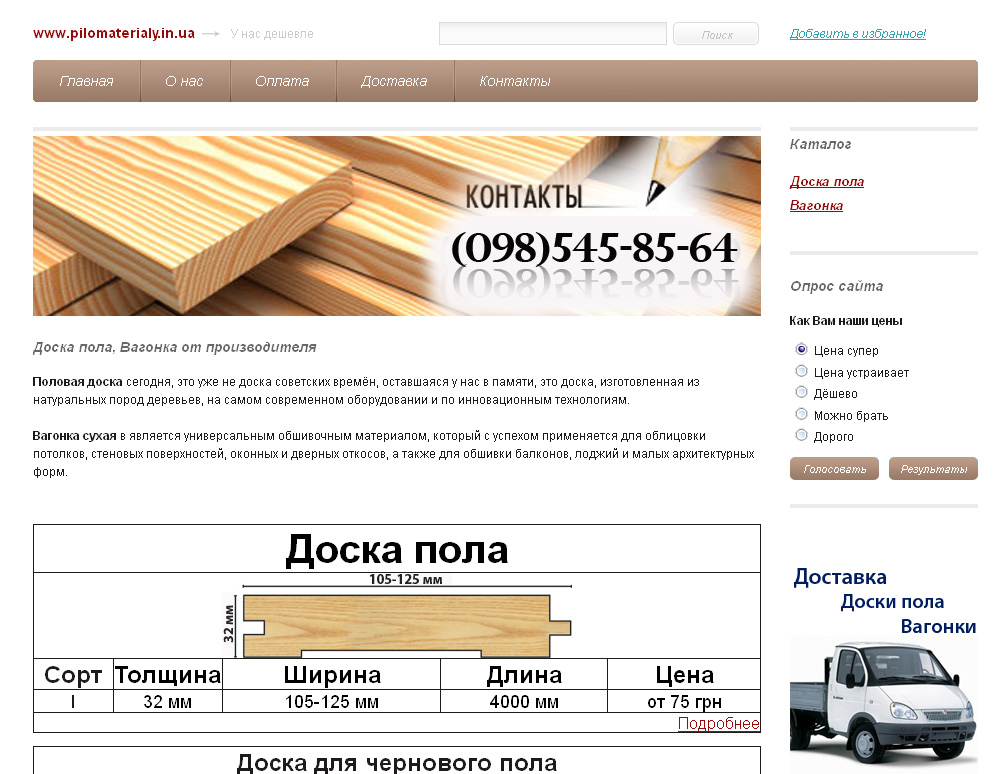The height and width of the screenshot is (774, 994).
Task: Open the О нас page
Action: (x=184, y=81)
